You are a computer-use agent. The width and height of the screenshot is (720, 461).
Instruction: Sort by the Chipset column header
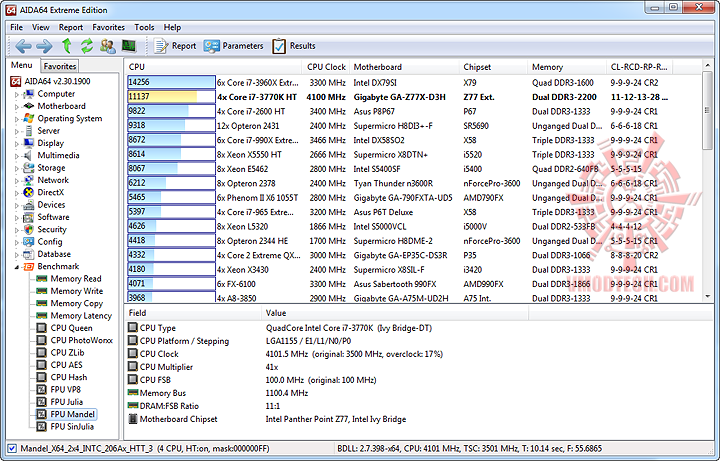493,67
